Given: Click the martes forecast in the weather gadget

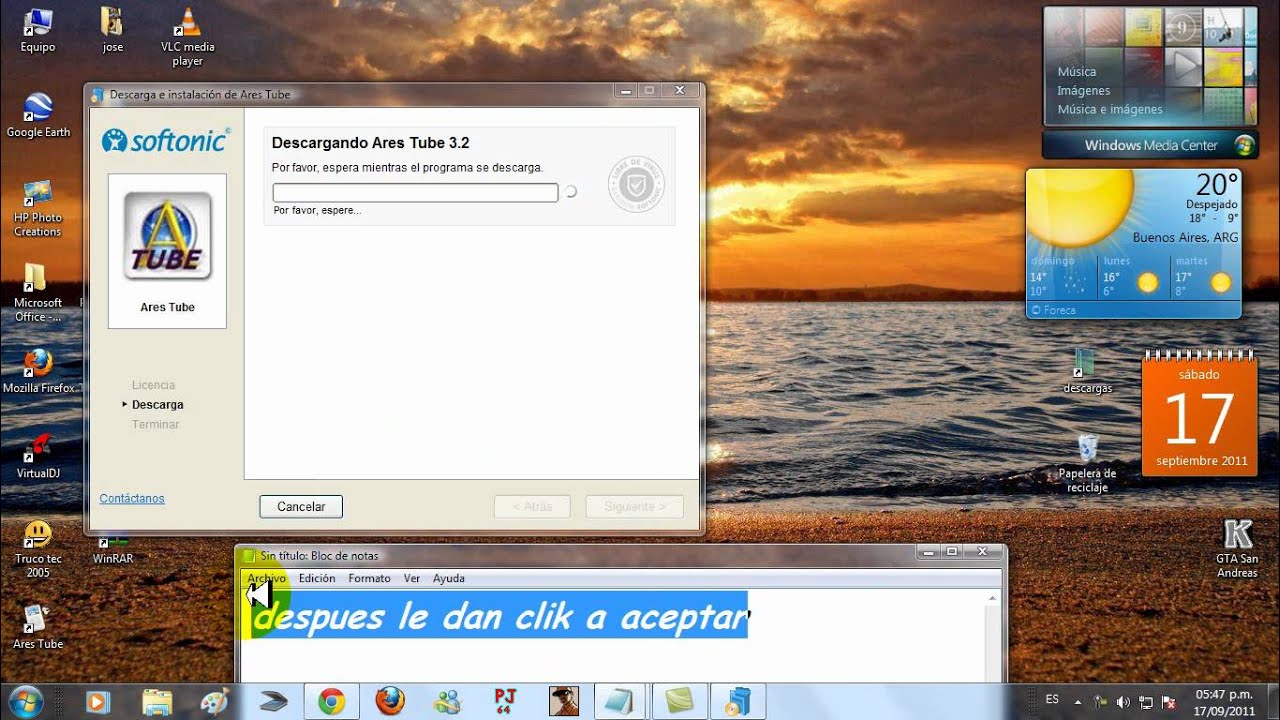Looking at the screenshot, I should point(1204,277).
